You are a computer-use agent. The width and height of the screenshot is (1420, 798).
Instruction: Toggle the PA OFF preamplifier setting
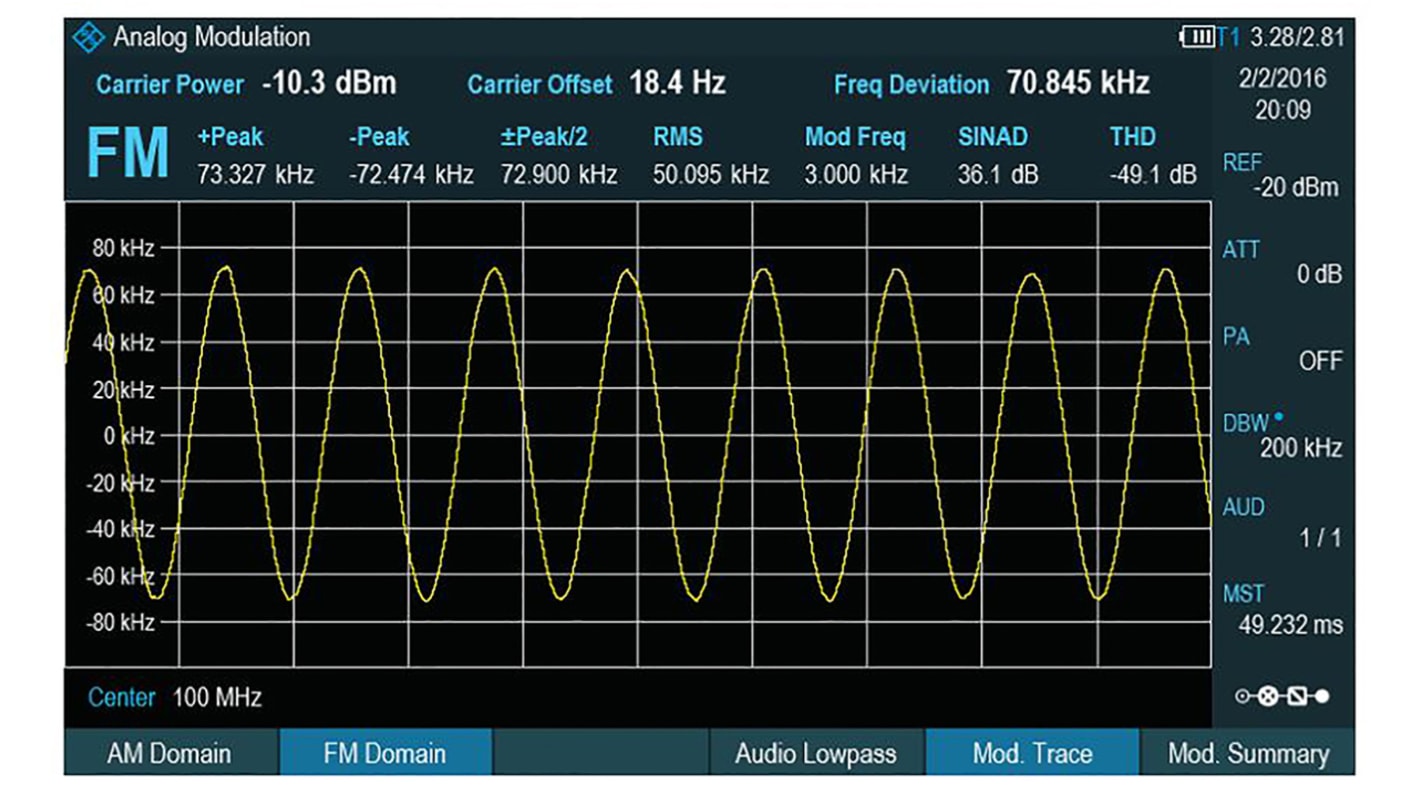tap(1281, 349)
